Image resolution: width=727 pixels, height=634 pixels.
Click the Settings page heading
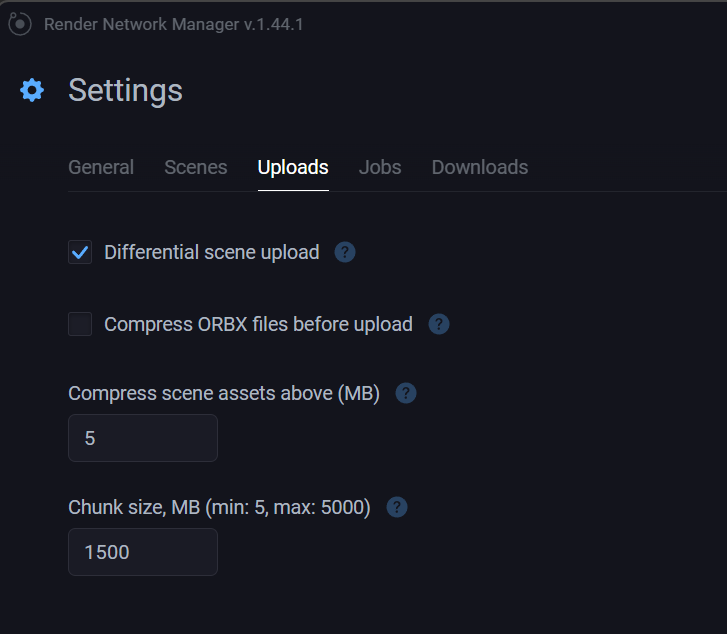click(x=125, y=90)
